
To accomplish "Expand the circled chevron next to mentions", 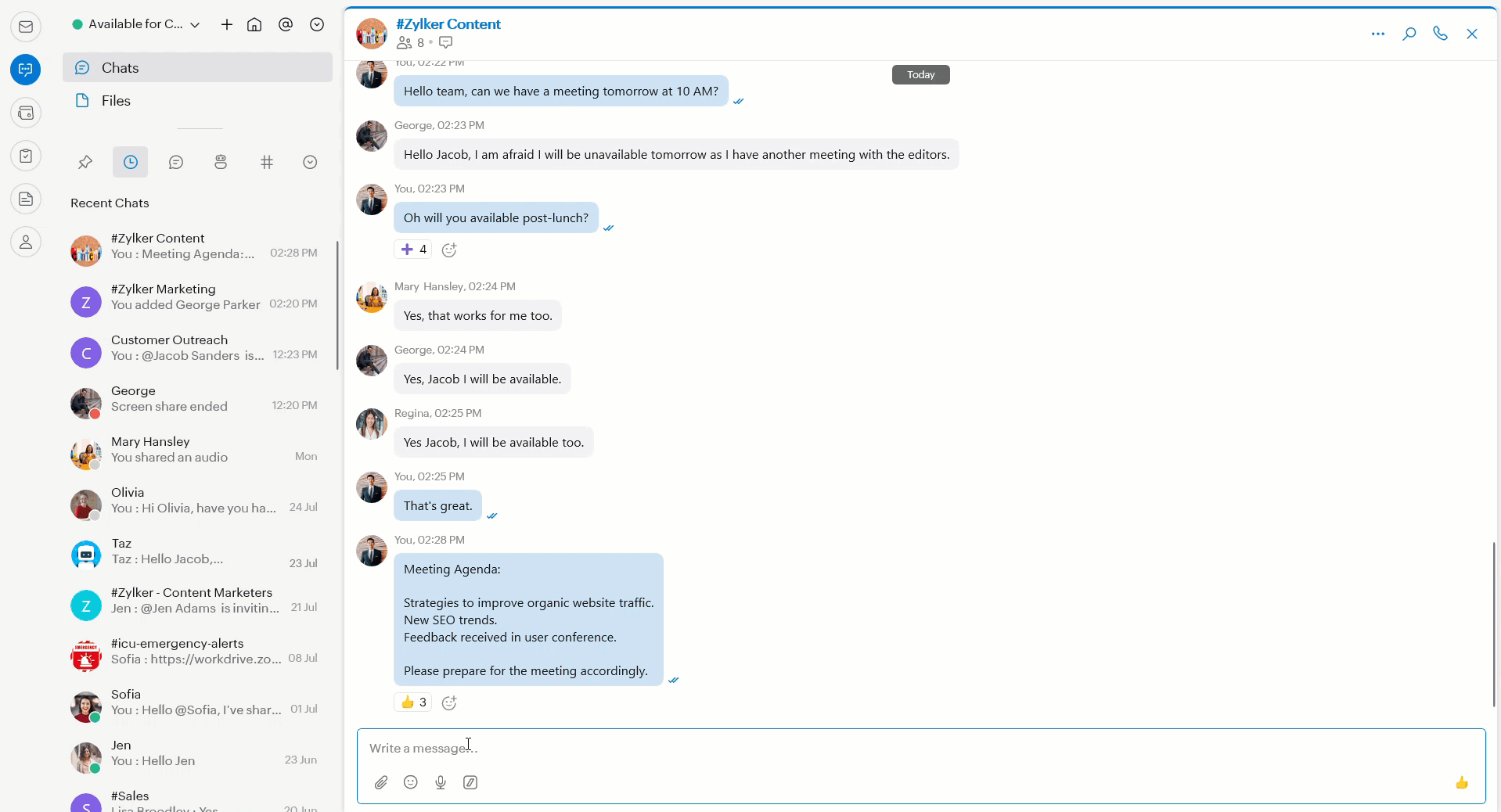I will tap(317, 25).
